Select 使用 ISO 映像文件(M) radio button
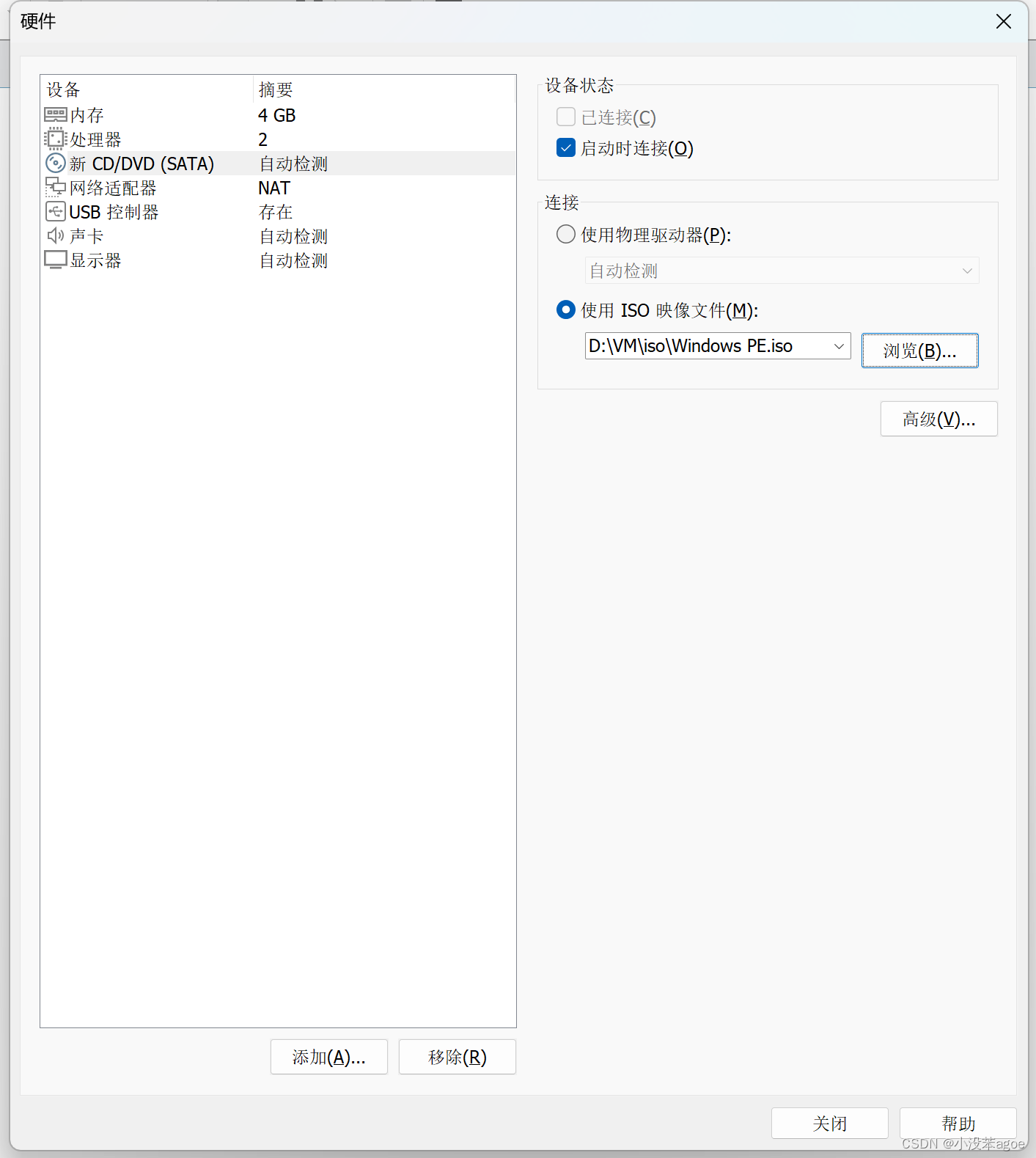Screen dimensions: 1036x1158 566,310
